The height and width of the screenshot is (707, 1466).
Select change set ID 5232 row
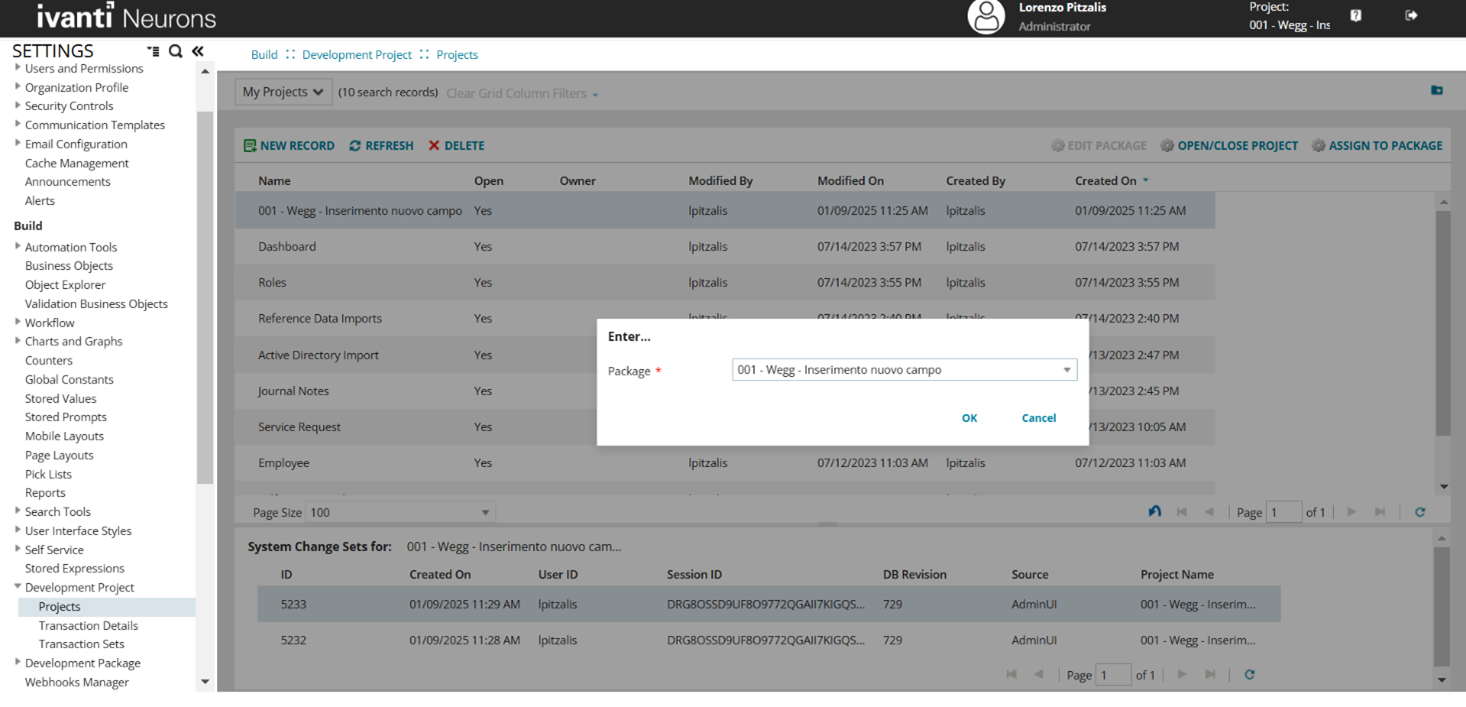[768, 640]
